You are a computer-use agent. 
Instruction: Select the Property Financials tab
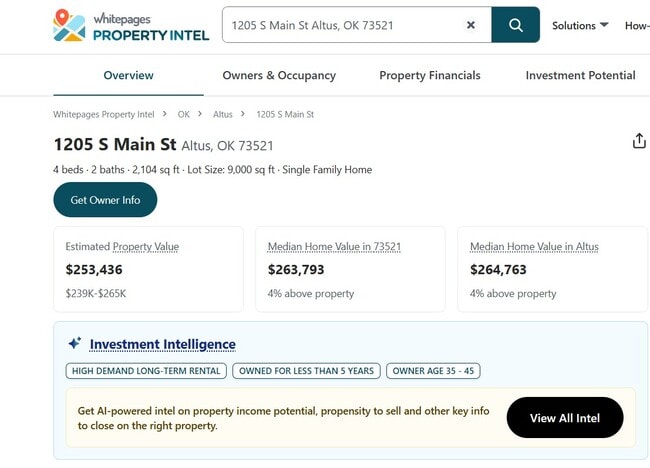coord(430,75)
